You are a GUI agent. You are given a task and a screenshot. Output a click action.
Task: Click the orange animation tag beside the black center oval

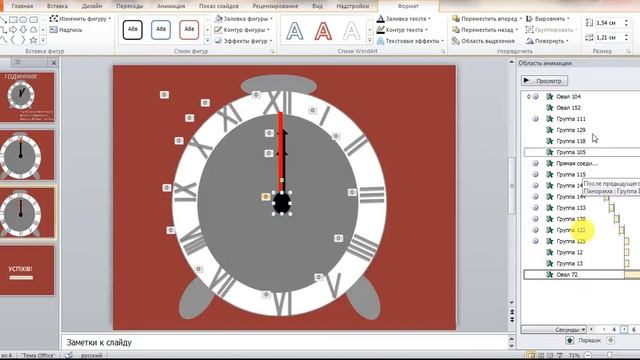265,197
